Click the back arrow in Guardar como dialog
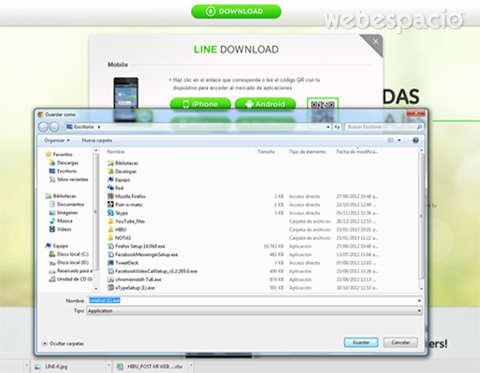 pyautogui.click(x=44, y=127)
